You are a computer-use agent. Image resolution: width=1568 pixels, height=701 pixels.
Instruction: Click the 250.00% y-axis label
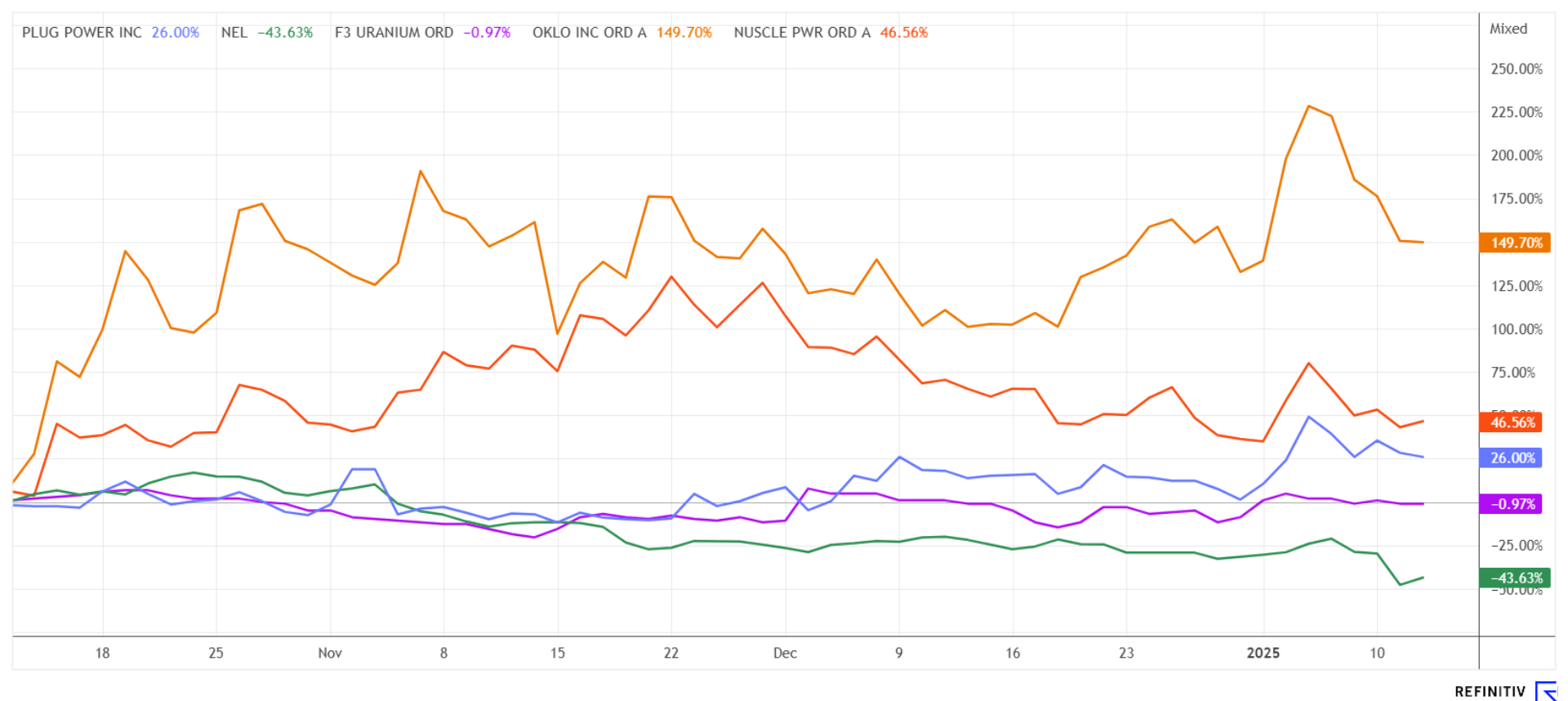(1517, 69)
